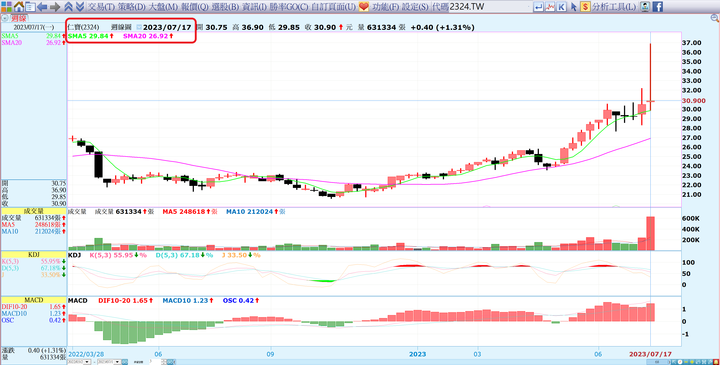
Task: Open the page list document icon
Action: click(x=30, y=6)
